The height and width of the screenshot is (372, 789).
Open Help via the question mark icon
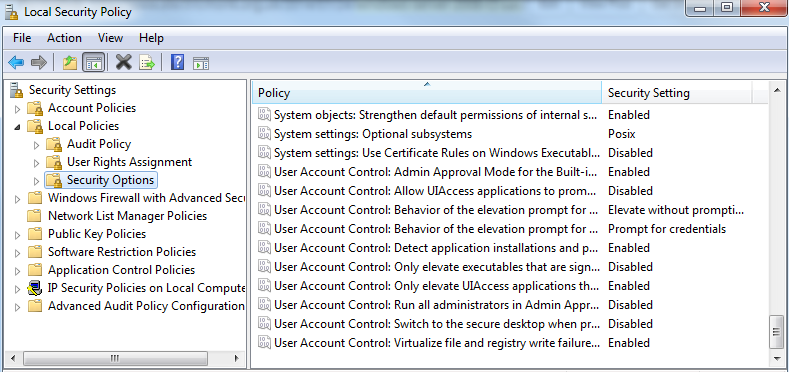pos(177,63)
